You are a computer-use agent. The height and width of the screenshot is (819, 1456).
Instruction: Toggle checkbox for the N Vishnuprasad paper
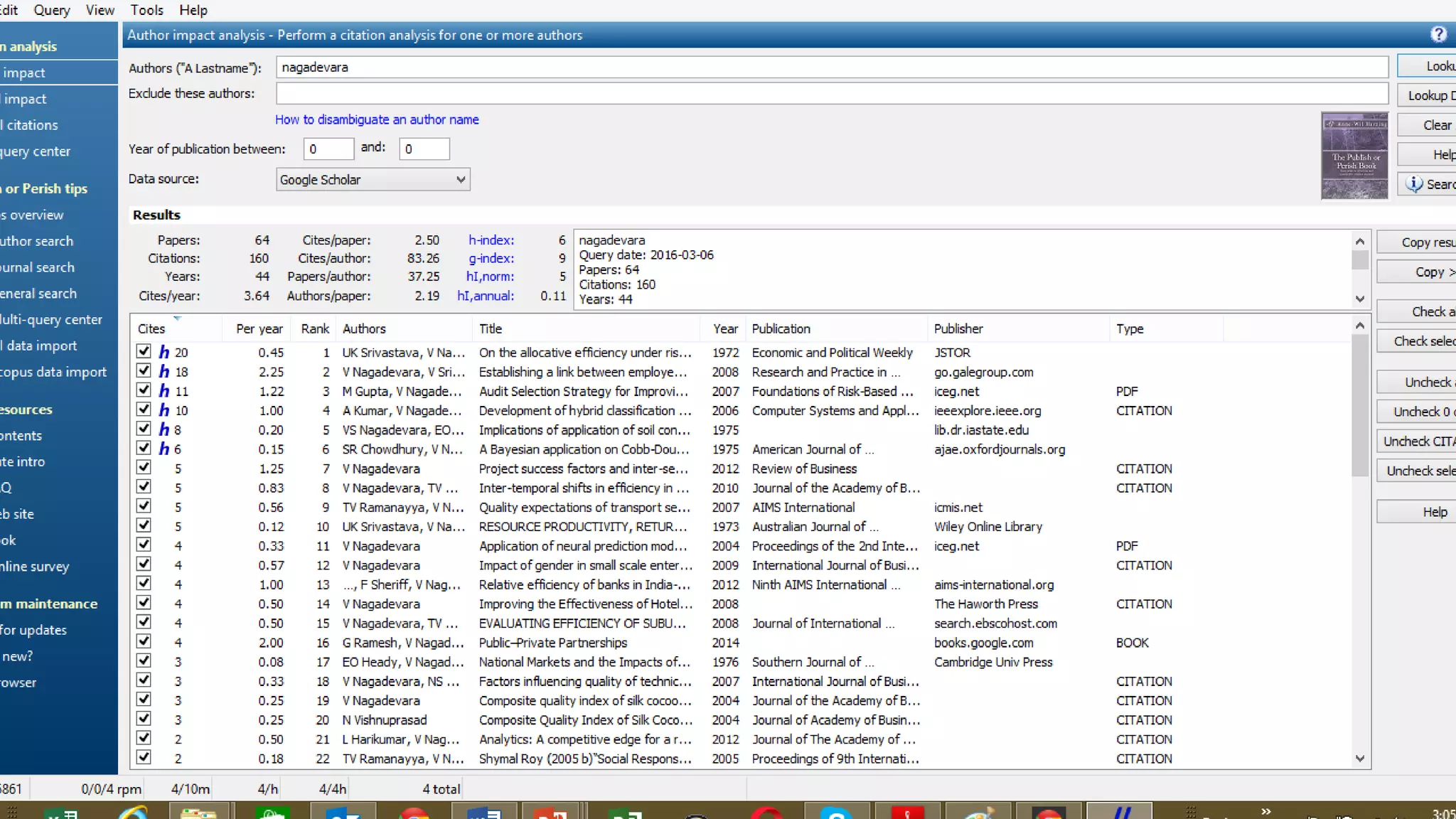click(144, 719)
